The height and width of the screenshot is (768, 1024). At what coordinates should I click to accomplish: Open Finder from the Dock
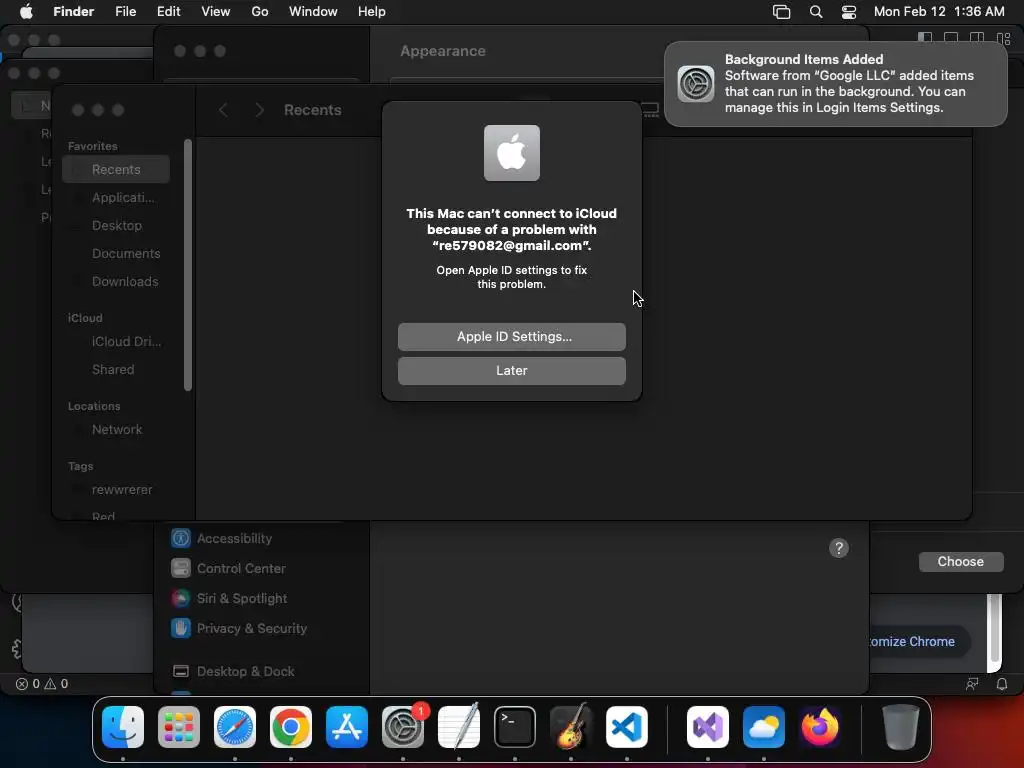pos(123,727)
